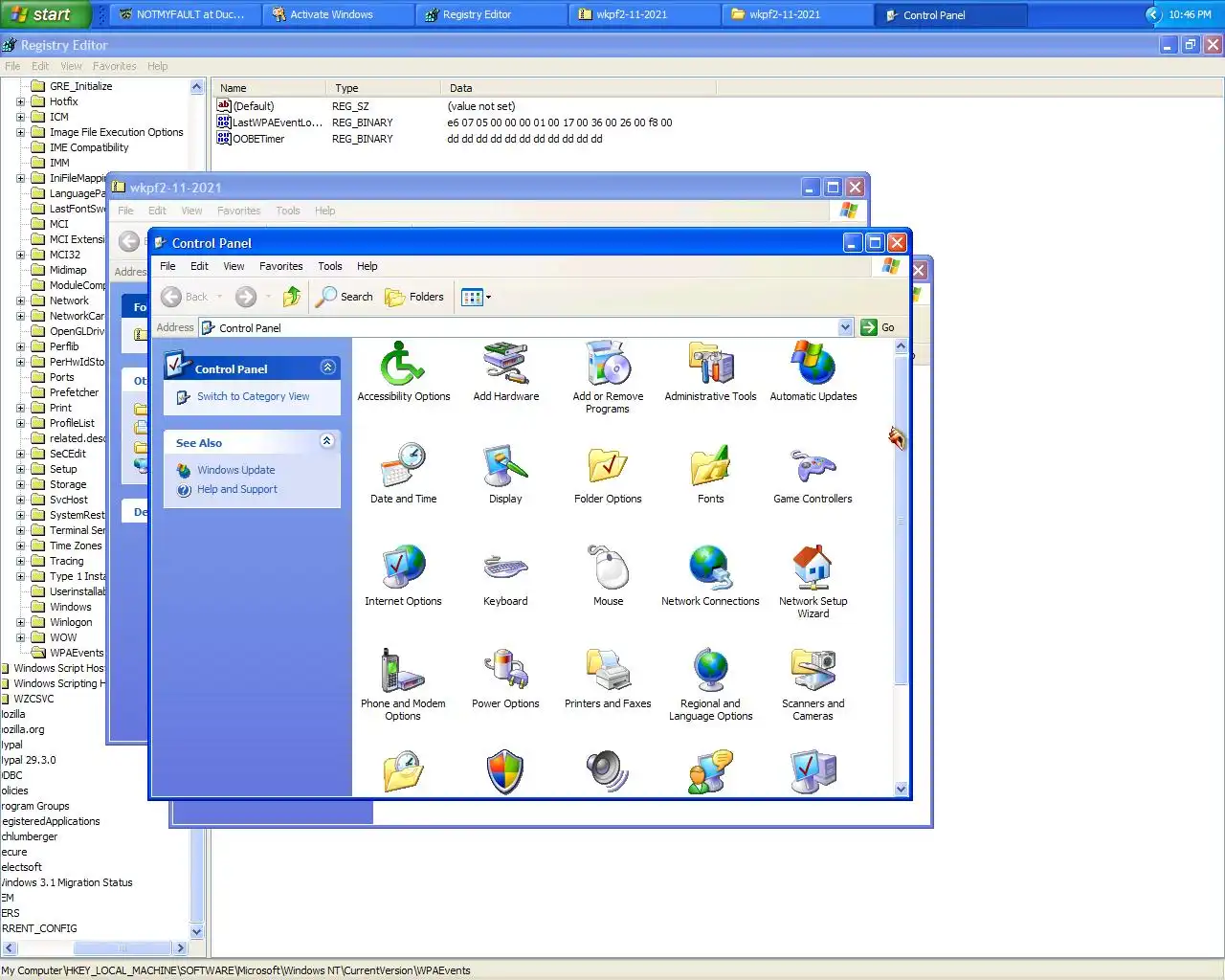Open Control Panel View menu
The width and height of the screenshot is (1225, 980).
point(234,266)
